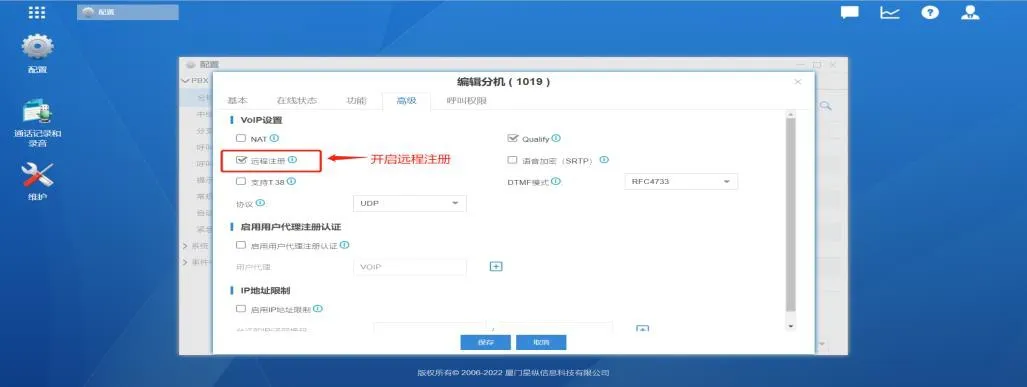Switch to the 呼叫权限 tab

(x=467, y=101)
